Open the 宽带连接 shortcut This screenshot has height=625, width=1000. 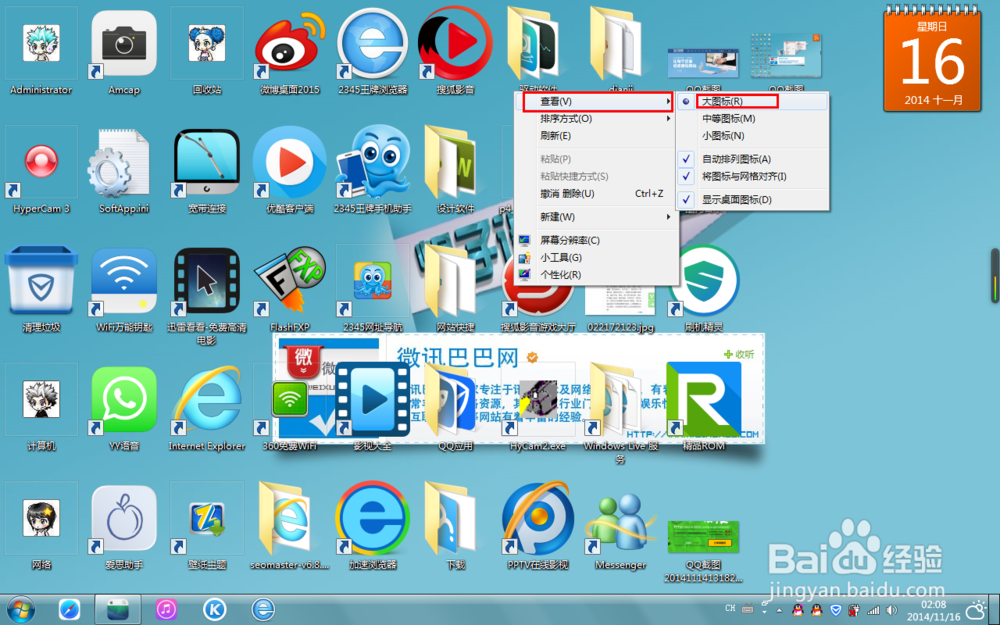click(207, 171)
